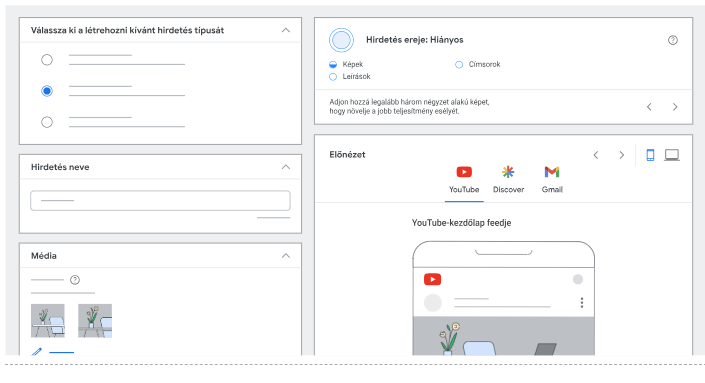Select the third ad type radio button
Image resolution: width=705 pixels, height=383 pixels.
point(47,122)
